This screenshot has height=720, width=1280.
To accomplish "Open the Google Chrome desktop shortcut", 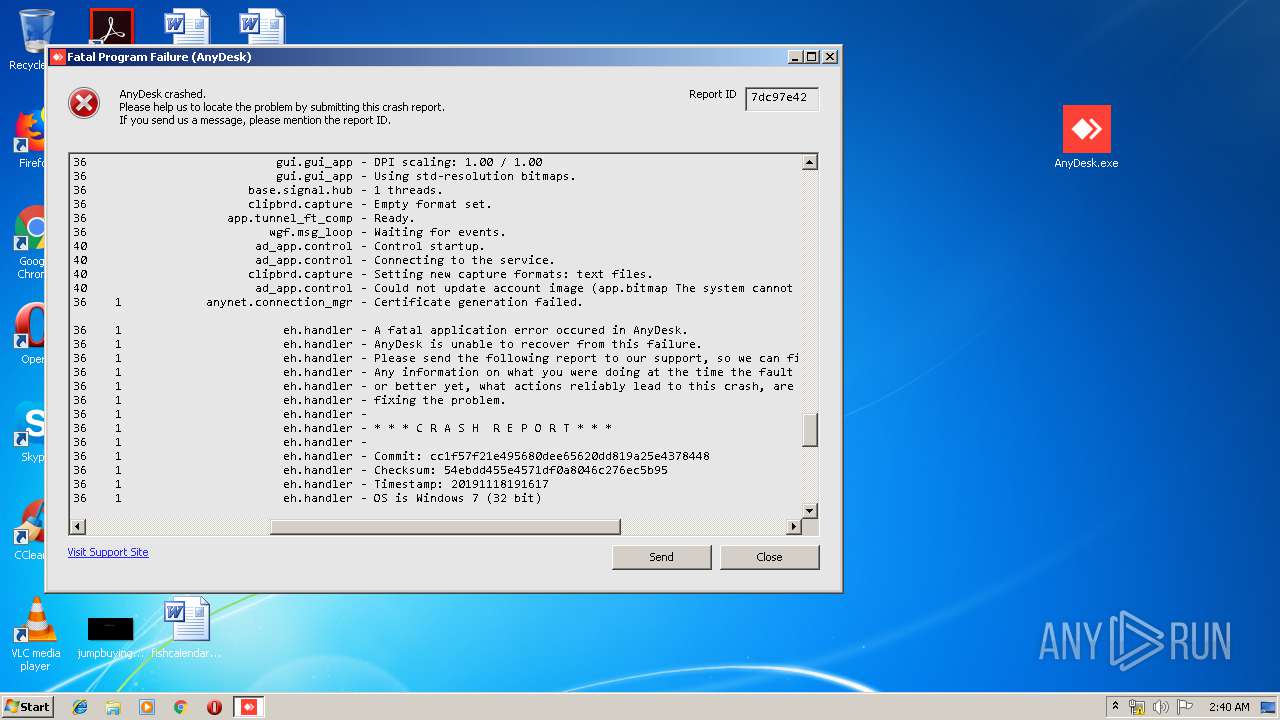I will [31, 242].
